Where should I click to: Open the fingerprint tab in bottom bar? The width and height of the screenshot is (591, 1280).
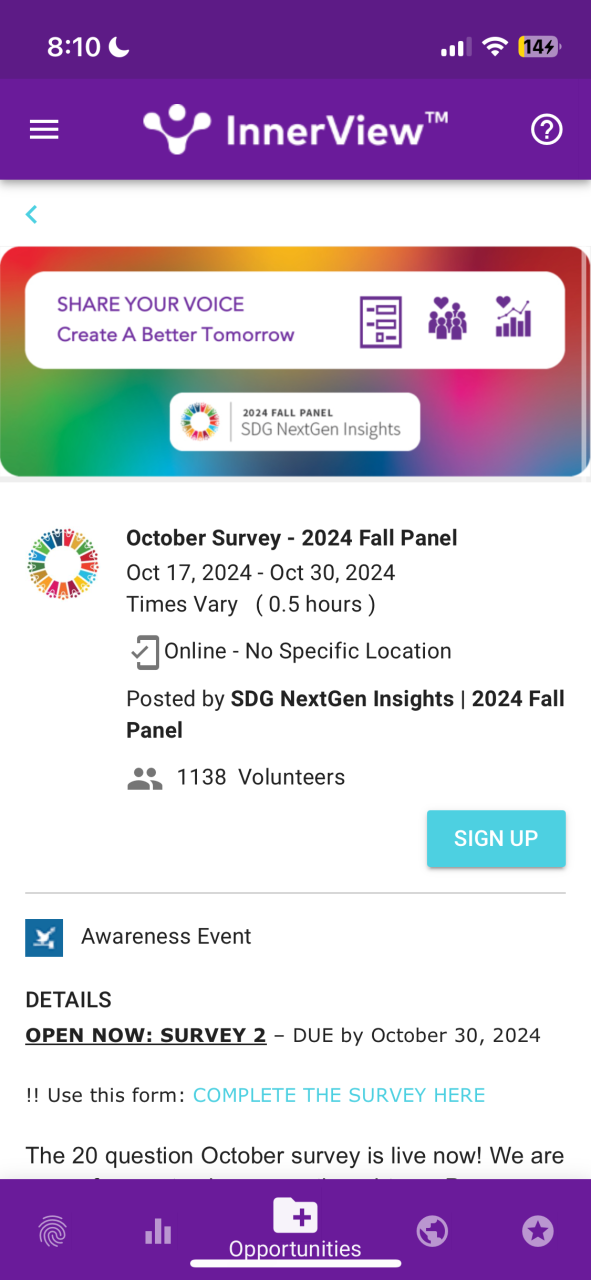click(53, 1231)
